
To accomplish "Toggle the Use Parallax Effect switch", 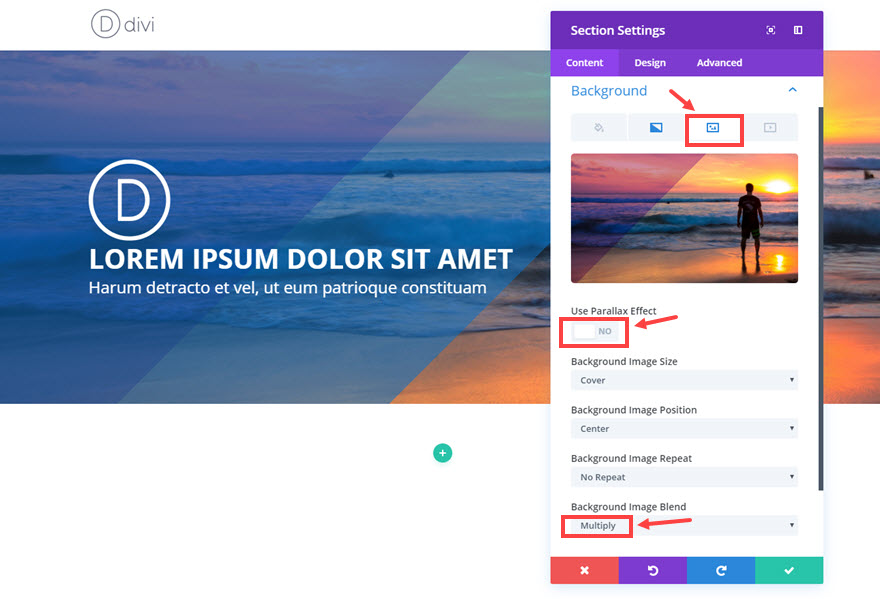I will (594, 331).
